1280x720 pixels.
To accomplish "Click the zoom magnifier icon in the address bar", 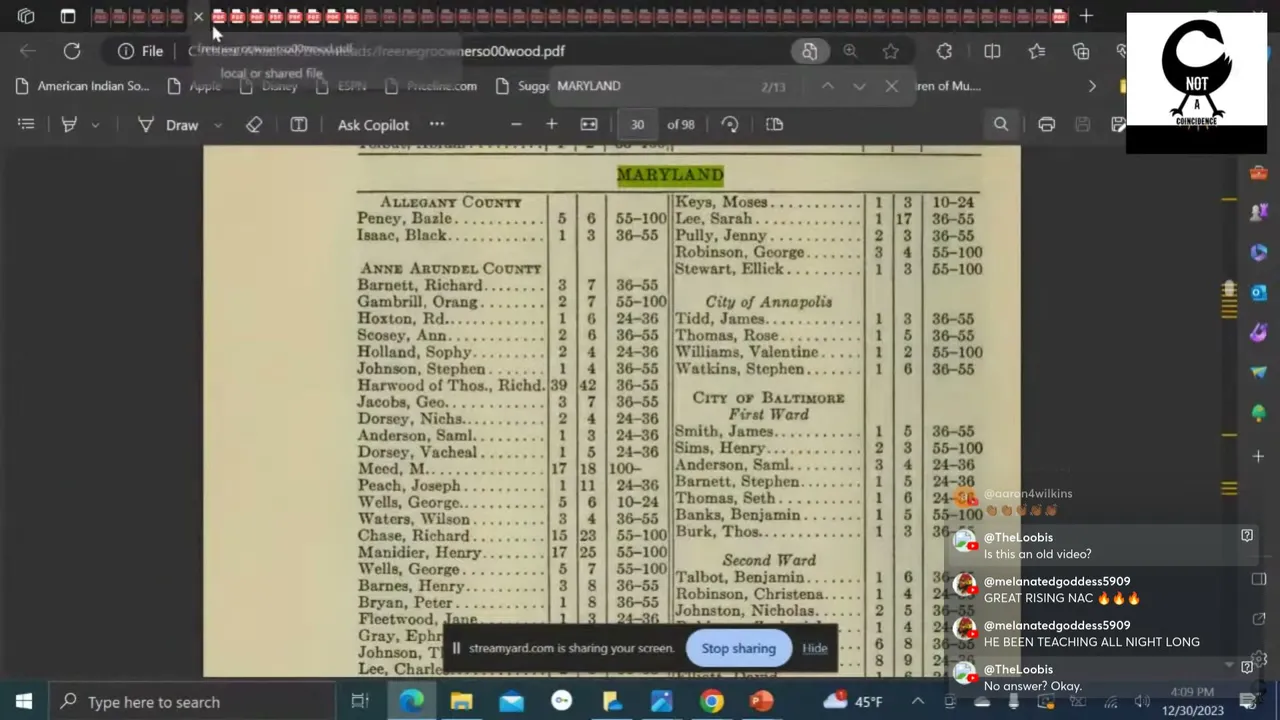I will pyautogui.click(x=850, y=51).
